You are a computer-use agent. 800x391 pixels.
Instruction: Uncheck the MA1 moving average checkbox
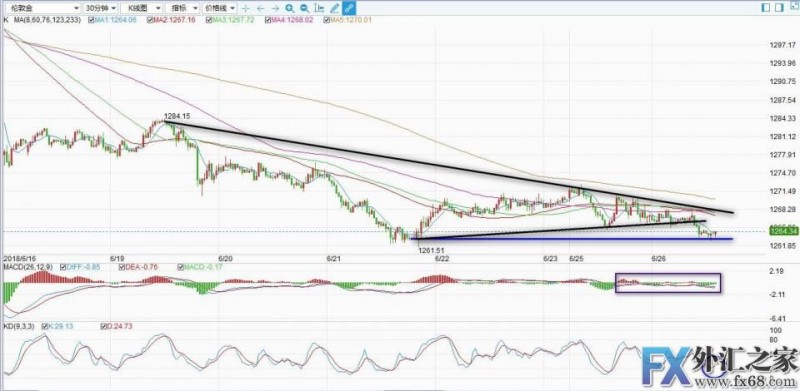pyautogui.click(x=91, y=20)
